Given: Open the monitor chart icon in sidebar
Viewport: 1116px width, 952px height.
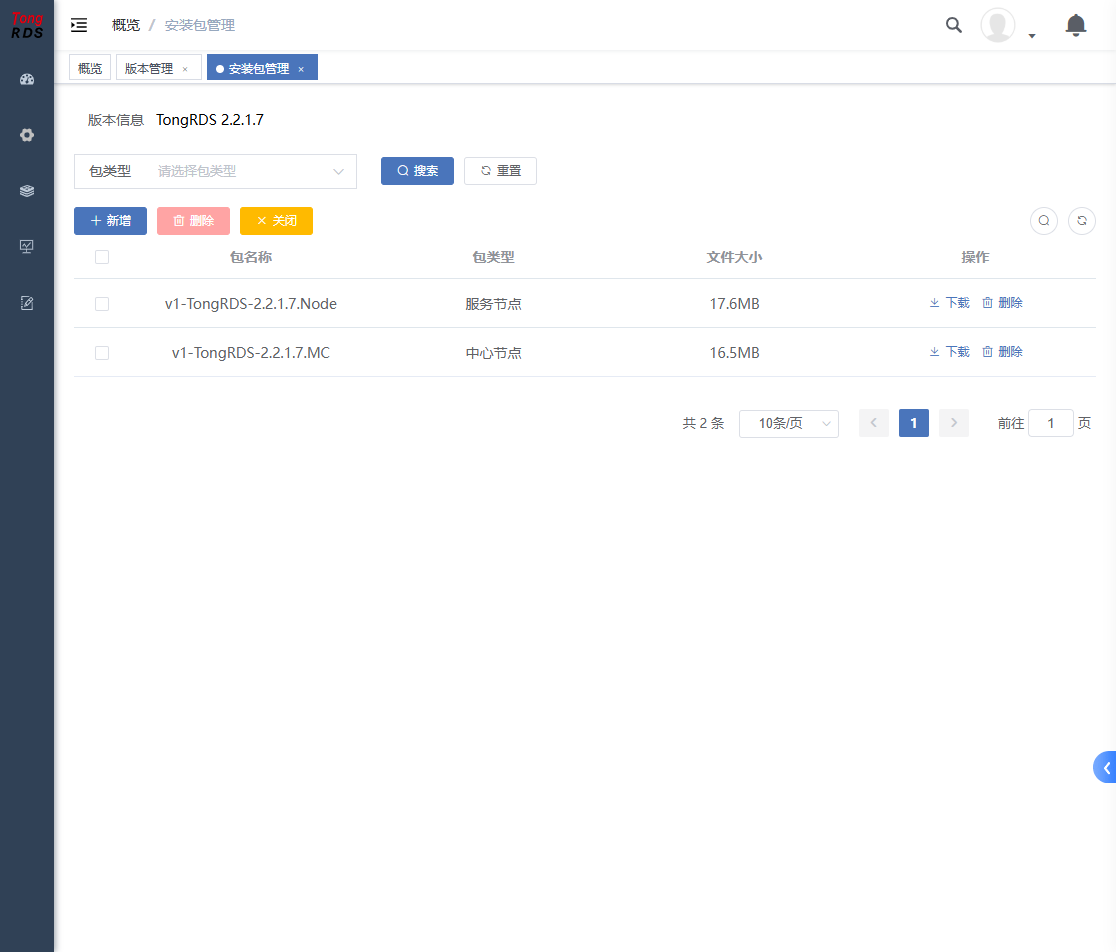Looking at the screenshot, I should click(27, 247).
